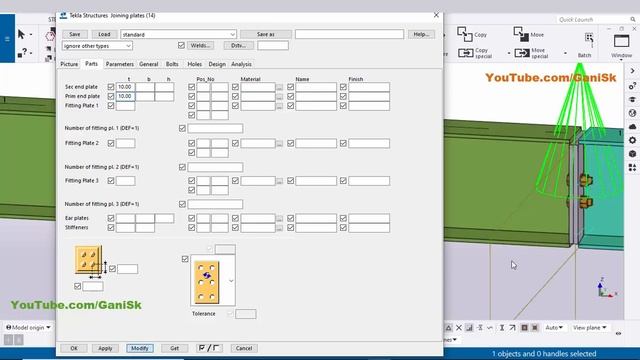Open the View plane dropdown
This screenshot has width=640, height=360.
tap(589, 328)
